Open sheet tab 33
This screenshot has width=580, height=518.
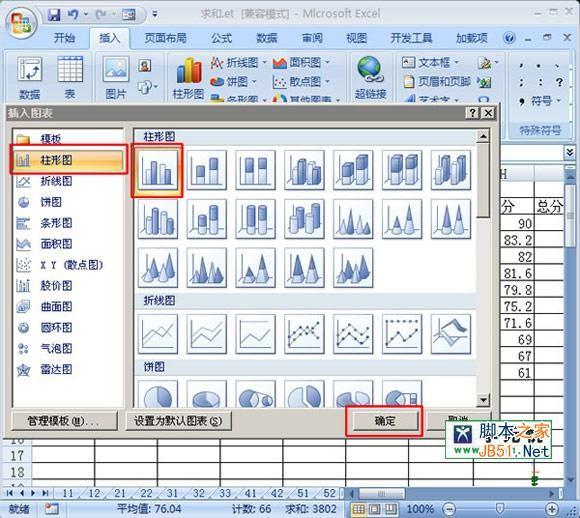pos(225,493)
